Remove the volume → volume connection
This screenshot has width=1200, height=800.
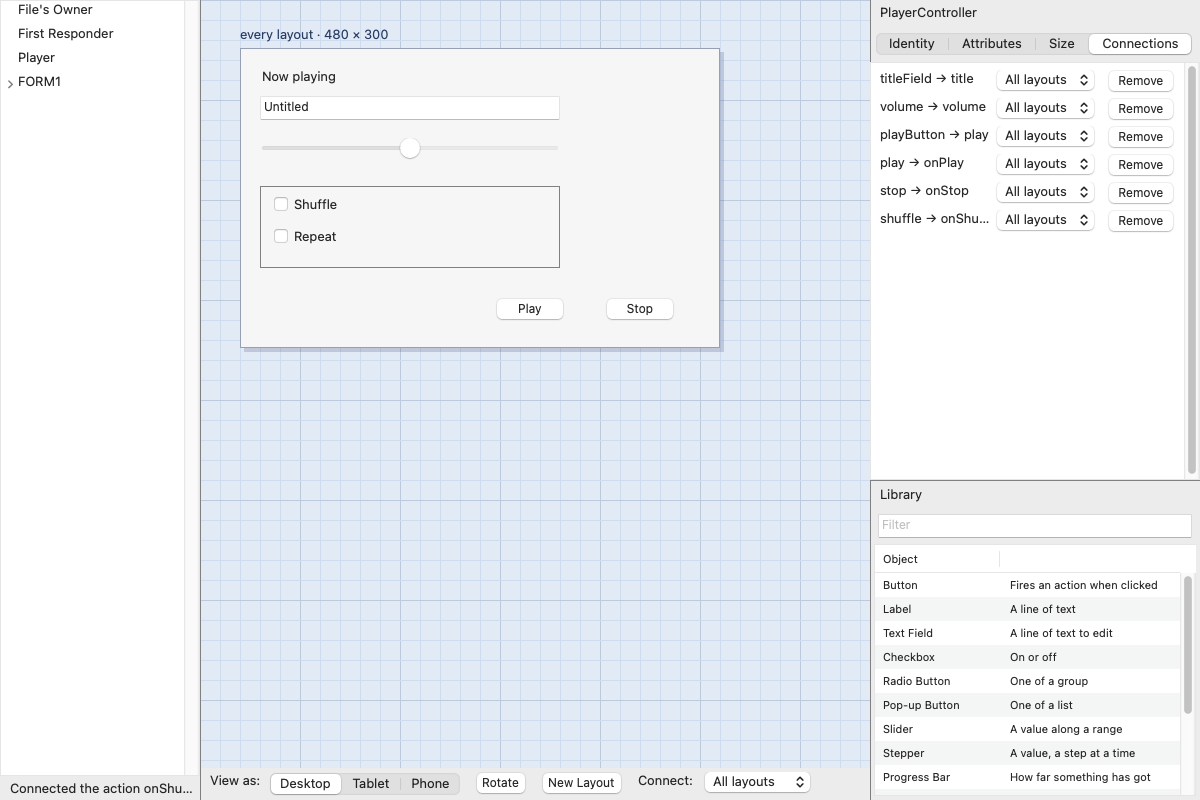1140,109
